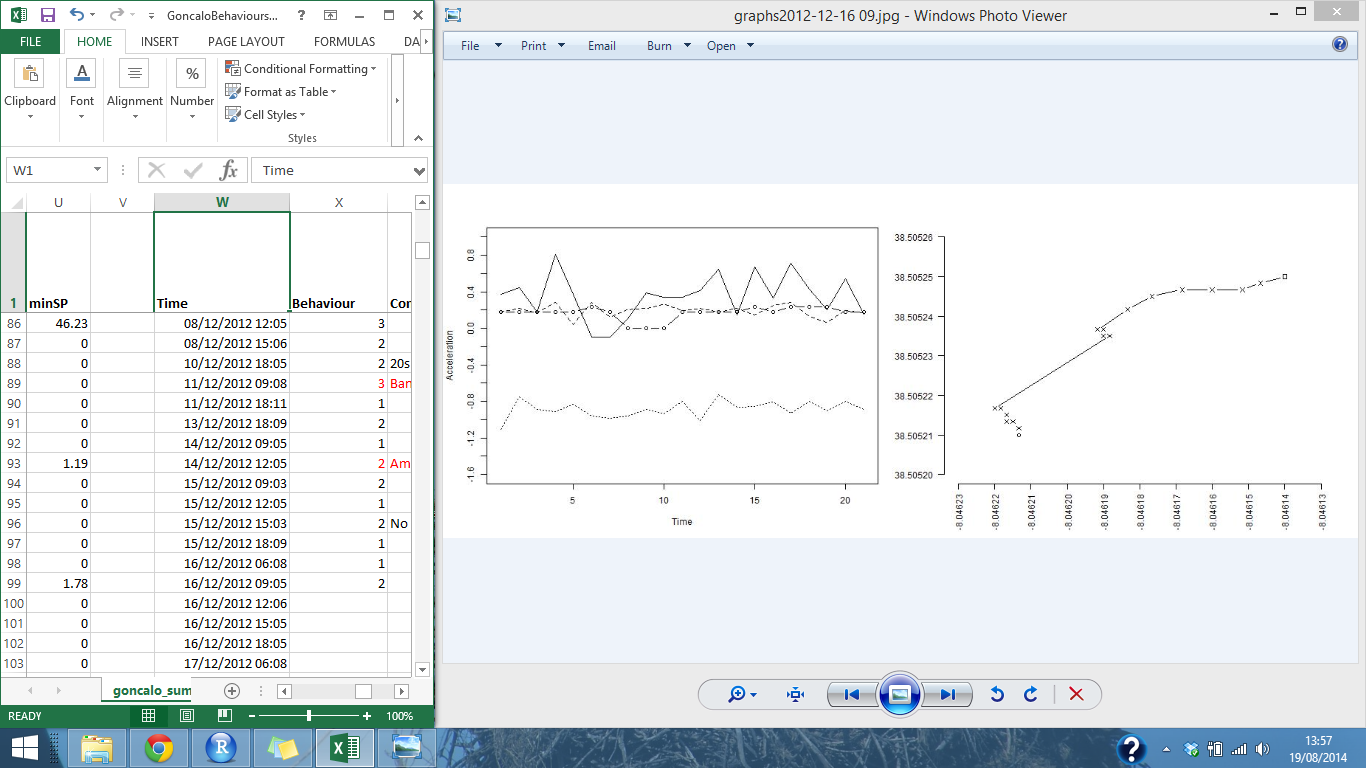Open the Burn menu in Photo Viewer
Screen dimensions: 1366x768
click(669, 46)
